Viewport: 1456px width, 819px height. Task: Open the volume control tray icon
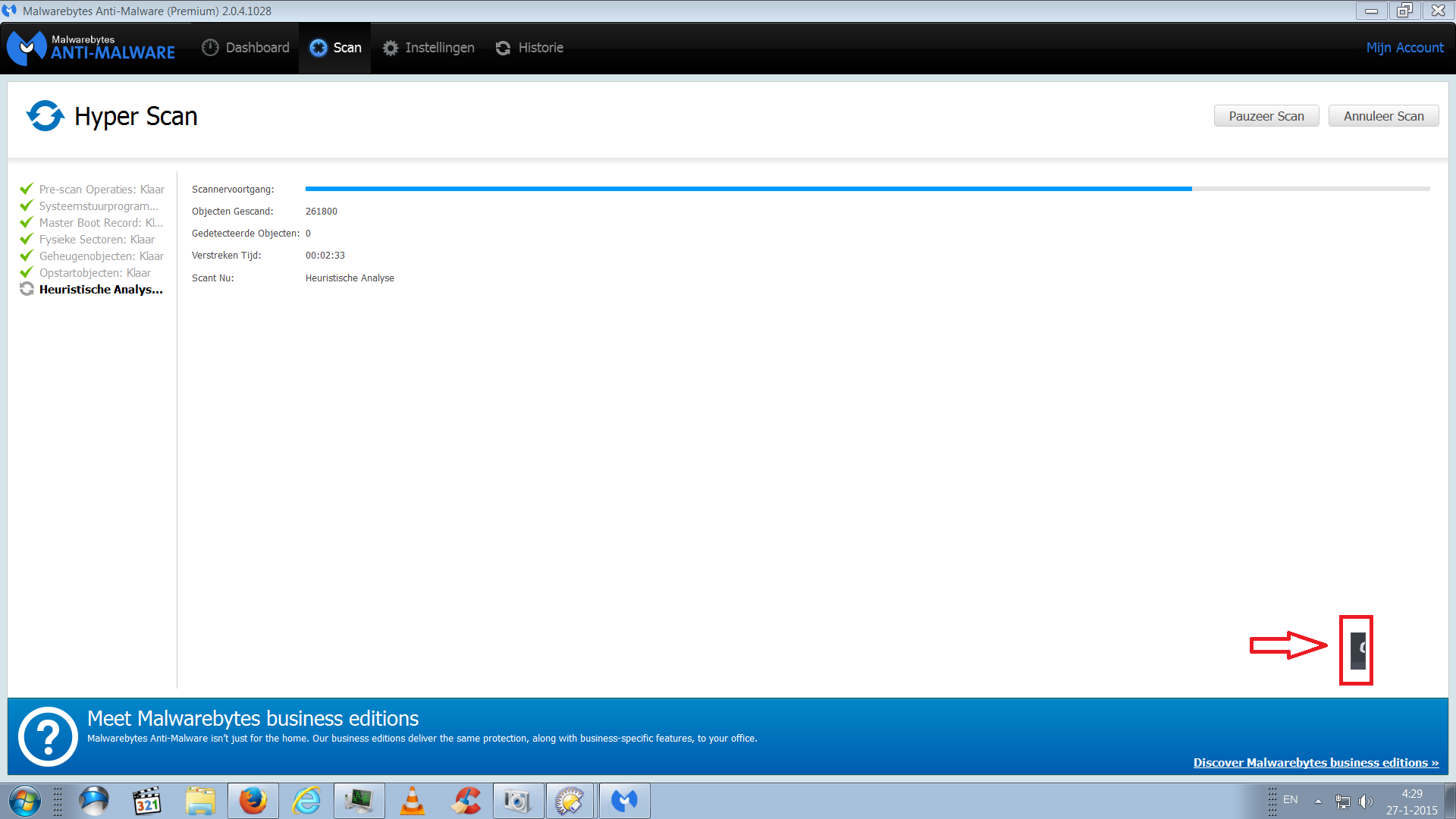coord(1365,802)
